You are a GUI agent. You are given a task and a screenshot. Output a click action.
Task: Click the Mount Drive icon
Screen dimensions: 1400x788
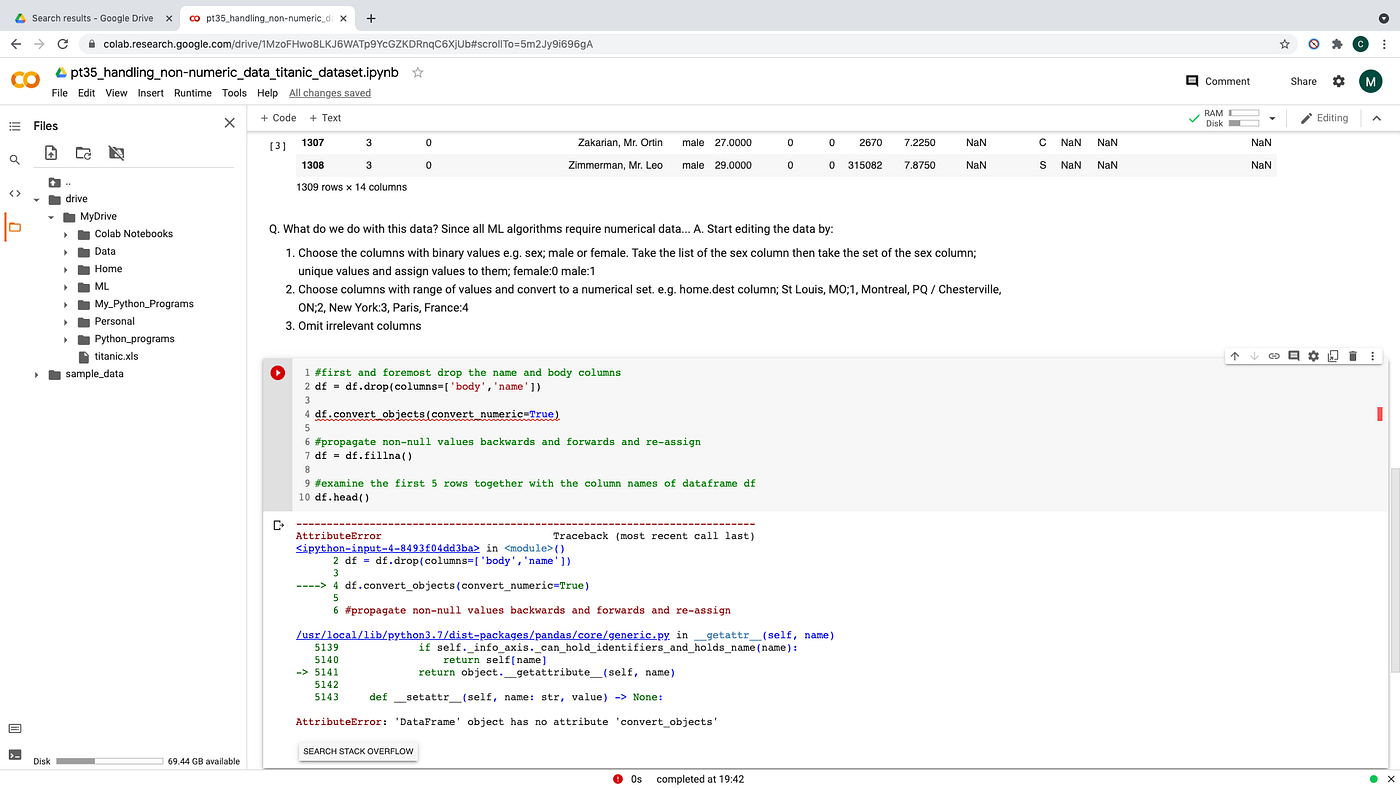pyautogui.click(x=116, y=152)
